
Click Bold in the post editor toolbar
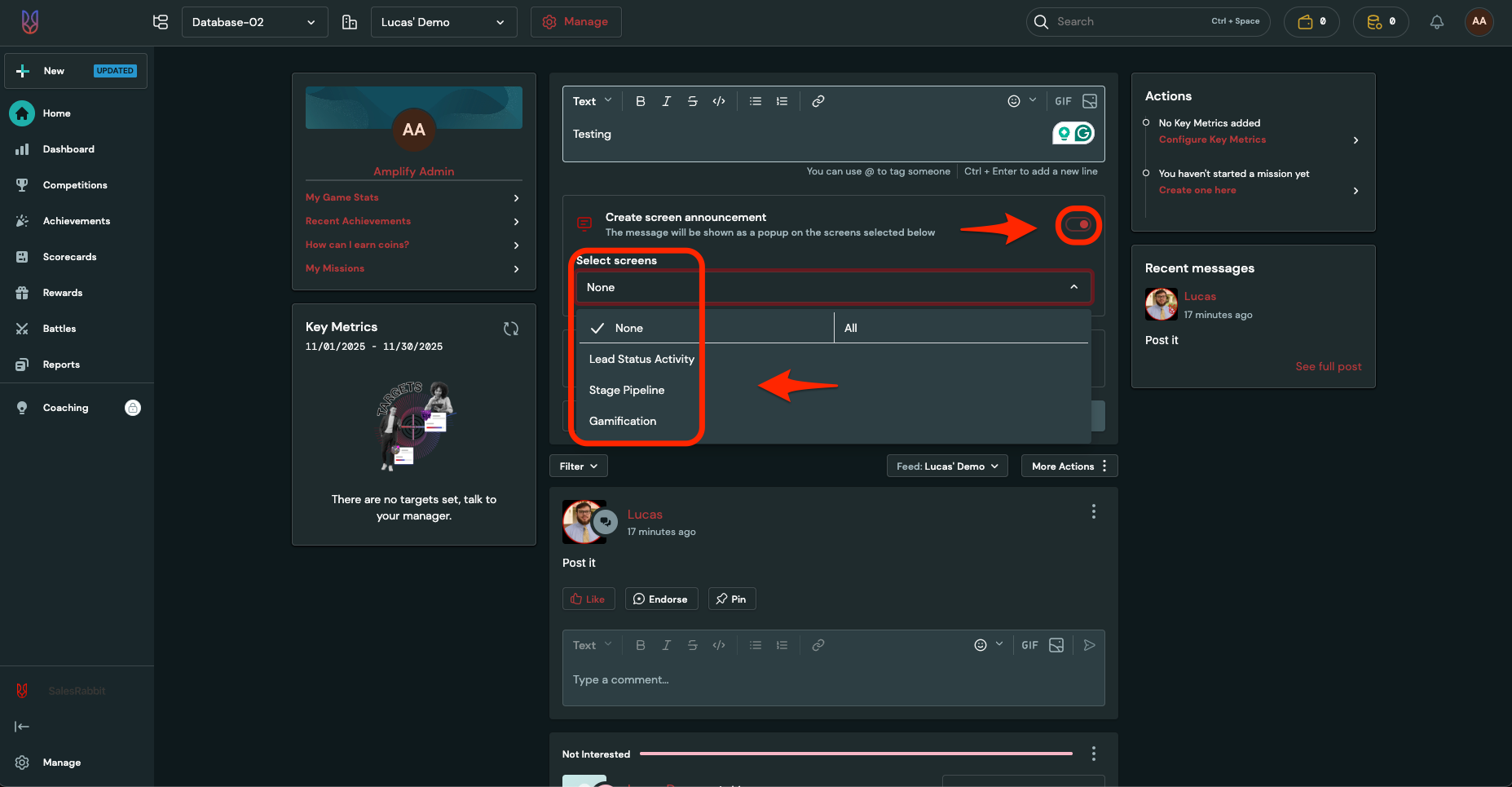[x=640, y=101]
